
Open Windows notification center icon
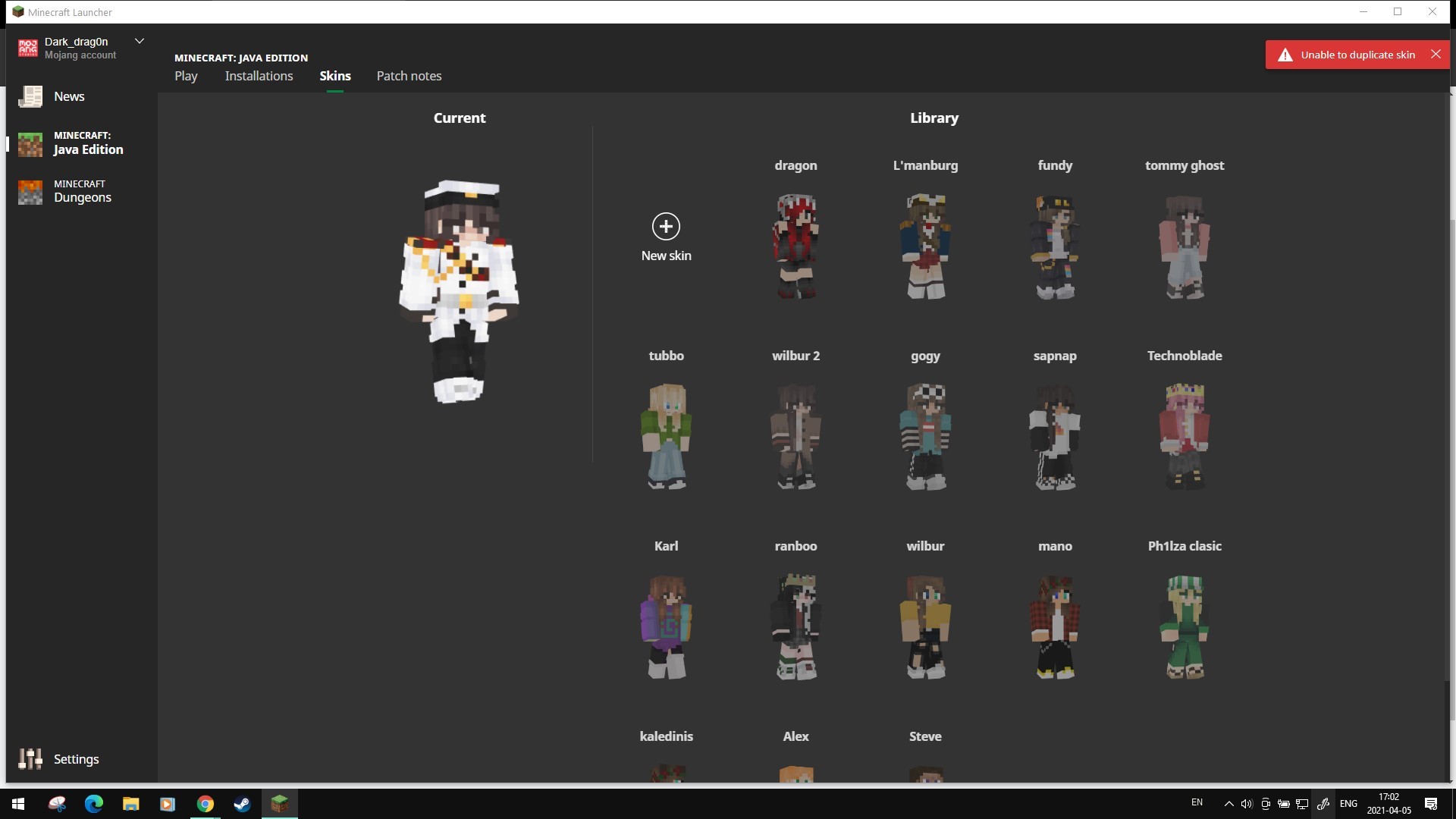coord(1431,804)
